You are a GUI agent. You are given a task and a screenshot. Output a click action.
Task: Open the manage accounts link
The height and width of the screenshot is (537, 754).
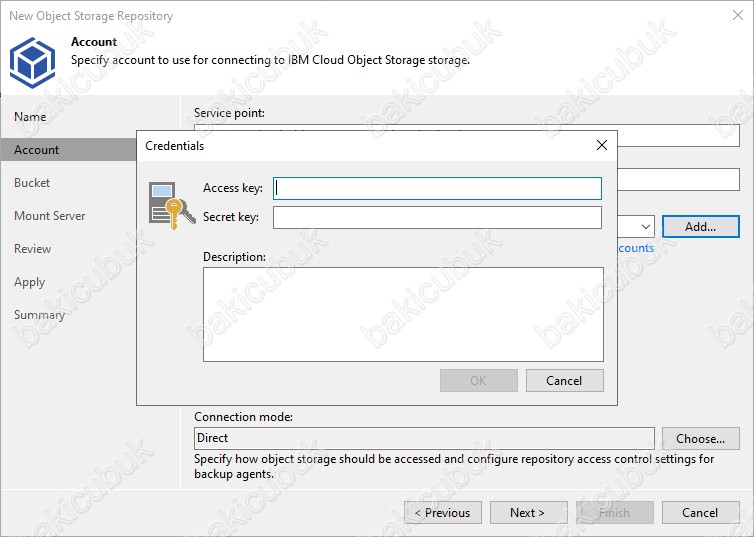coord(636,248)
